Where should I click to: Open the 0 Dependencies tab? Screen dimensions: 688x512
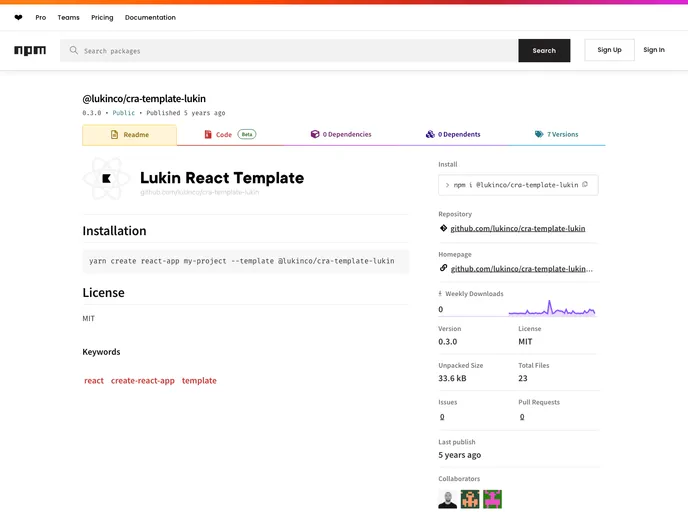click(341, 134)
